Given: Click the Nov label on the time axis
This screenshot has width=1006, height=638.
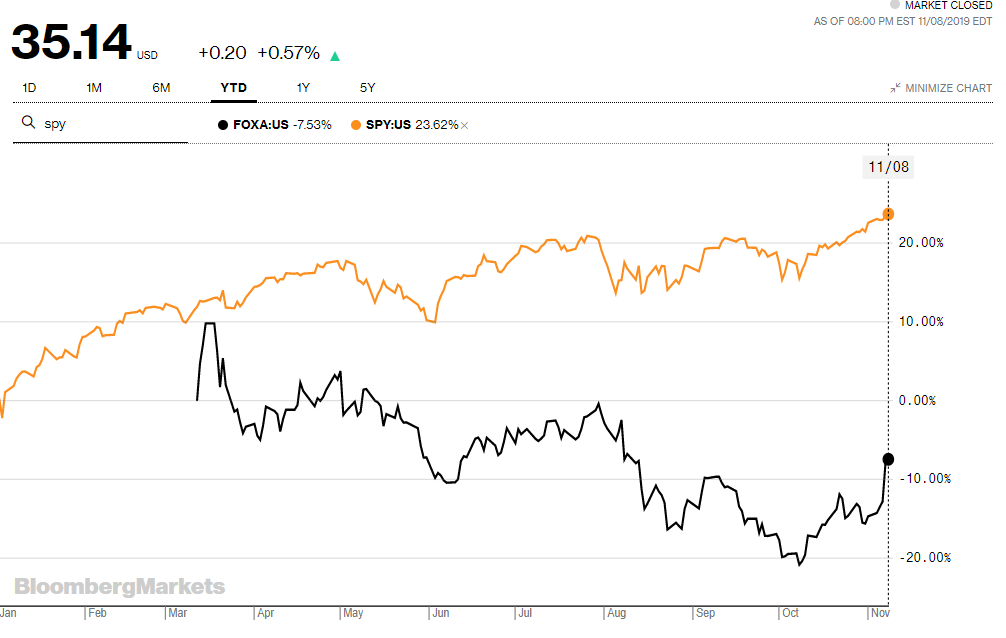Looking at the screenshot, I should (879, 613).
